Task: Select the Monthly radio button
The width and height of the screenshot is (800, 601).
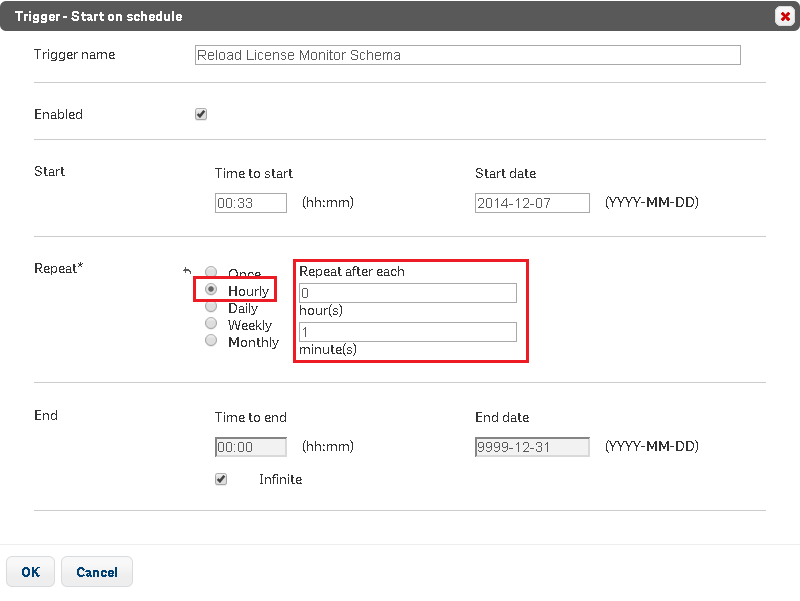Action: 211,341
